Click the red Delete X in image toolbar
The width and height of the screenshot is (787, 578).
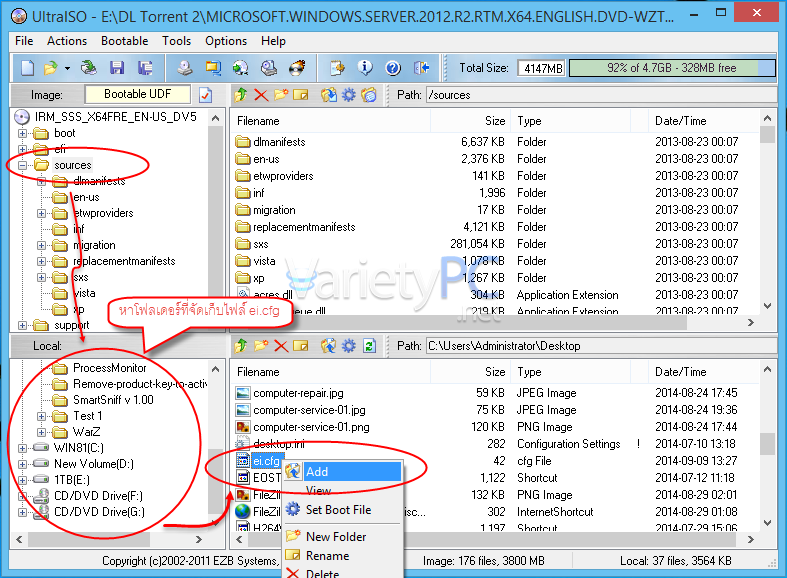coord(261,94)
